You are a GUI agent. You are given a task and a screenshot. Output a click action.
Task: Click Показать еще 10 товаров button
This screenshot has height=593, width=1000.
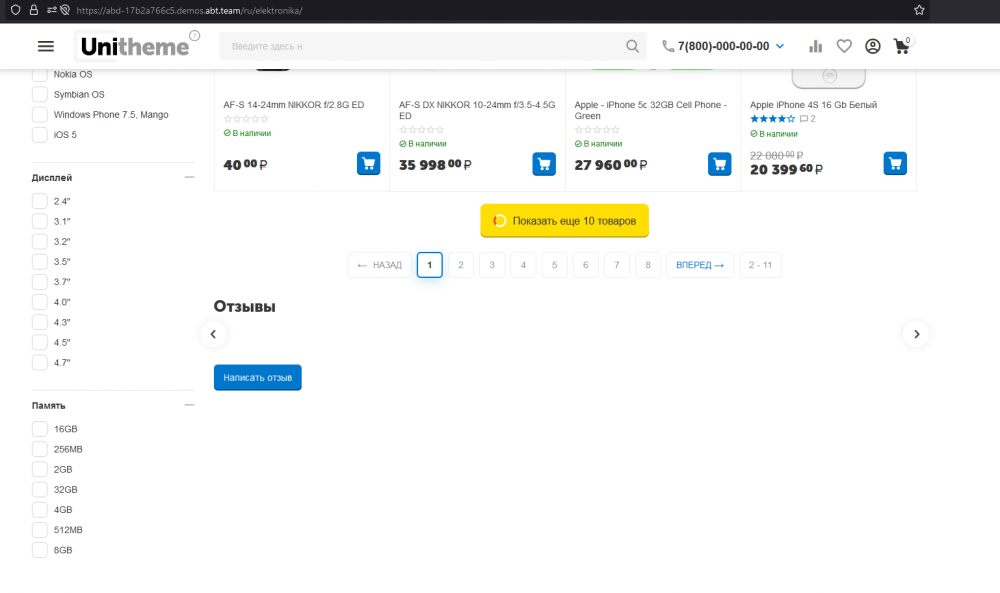coord(565,221)
